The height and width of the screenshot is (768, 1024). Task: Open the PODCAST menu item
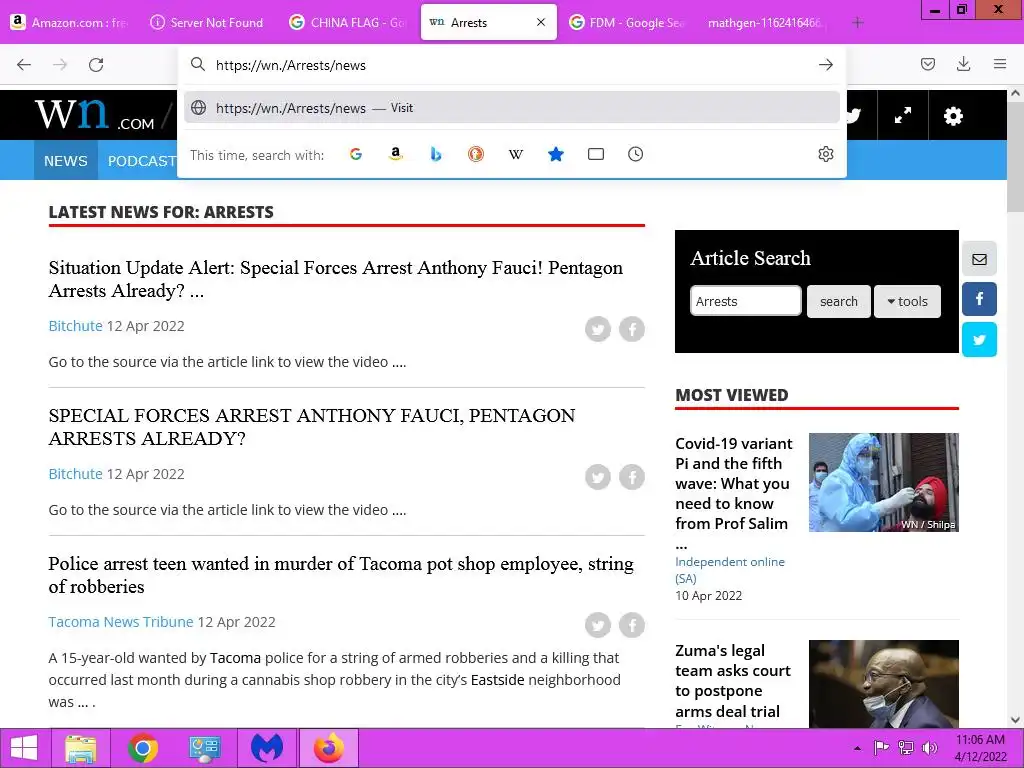[141, 161]
